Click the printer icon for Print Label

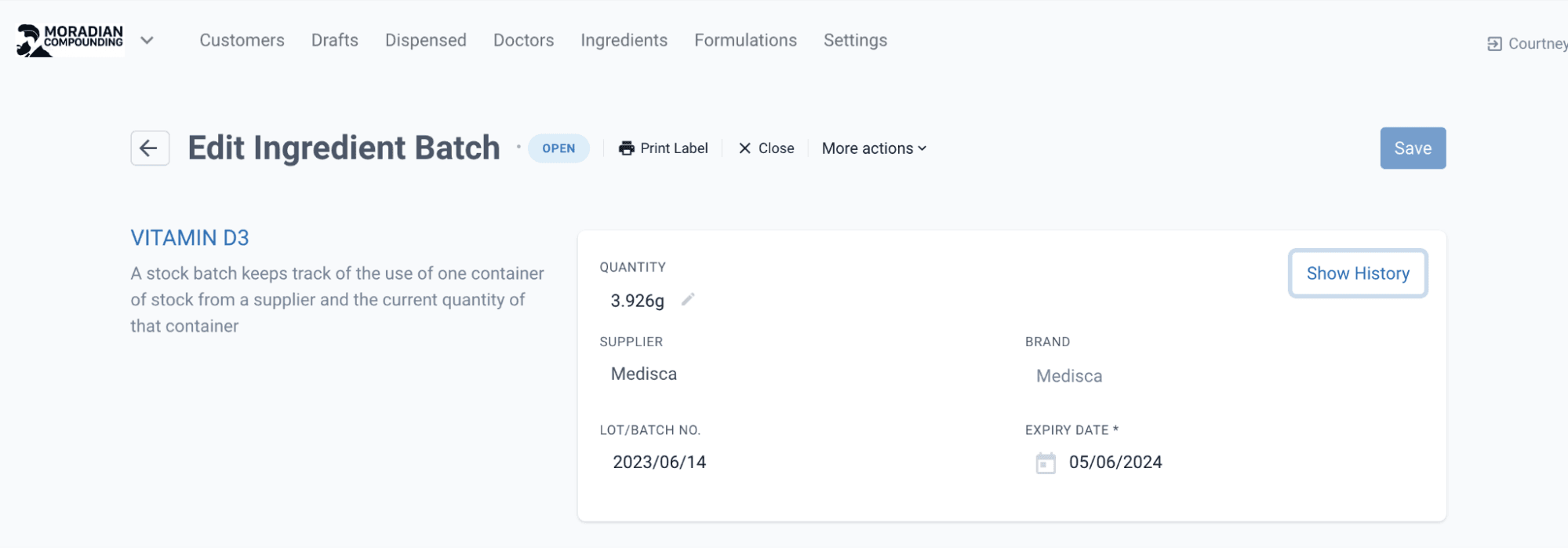(x=627, y=148)
